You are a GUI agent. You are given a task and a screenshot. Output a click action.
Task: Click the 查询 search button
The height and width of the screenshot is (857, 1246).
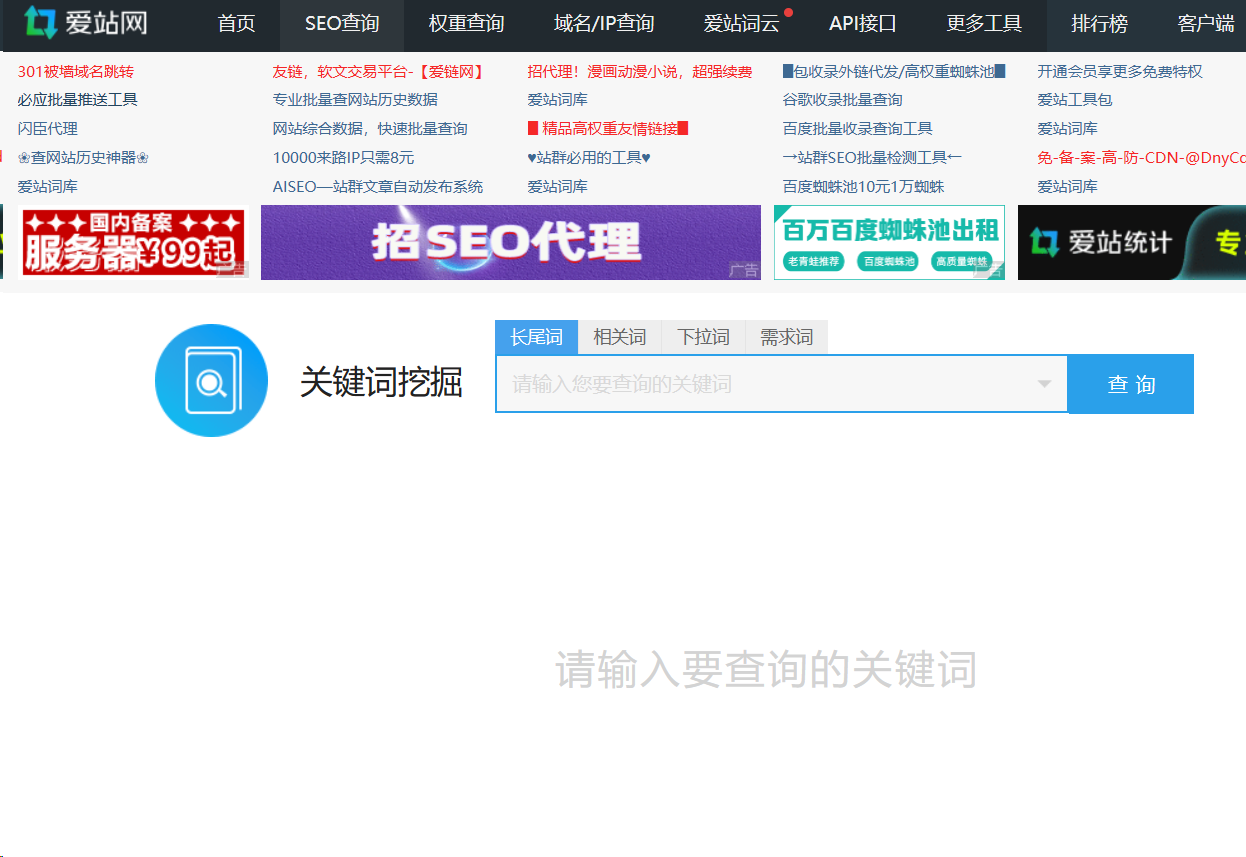click(1131, 384)
